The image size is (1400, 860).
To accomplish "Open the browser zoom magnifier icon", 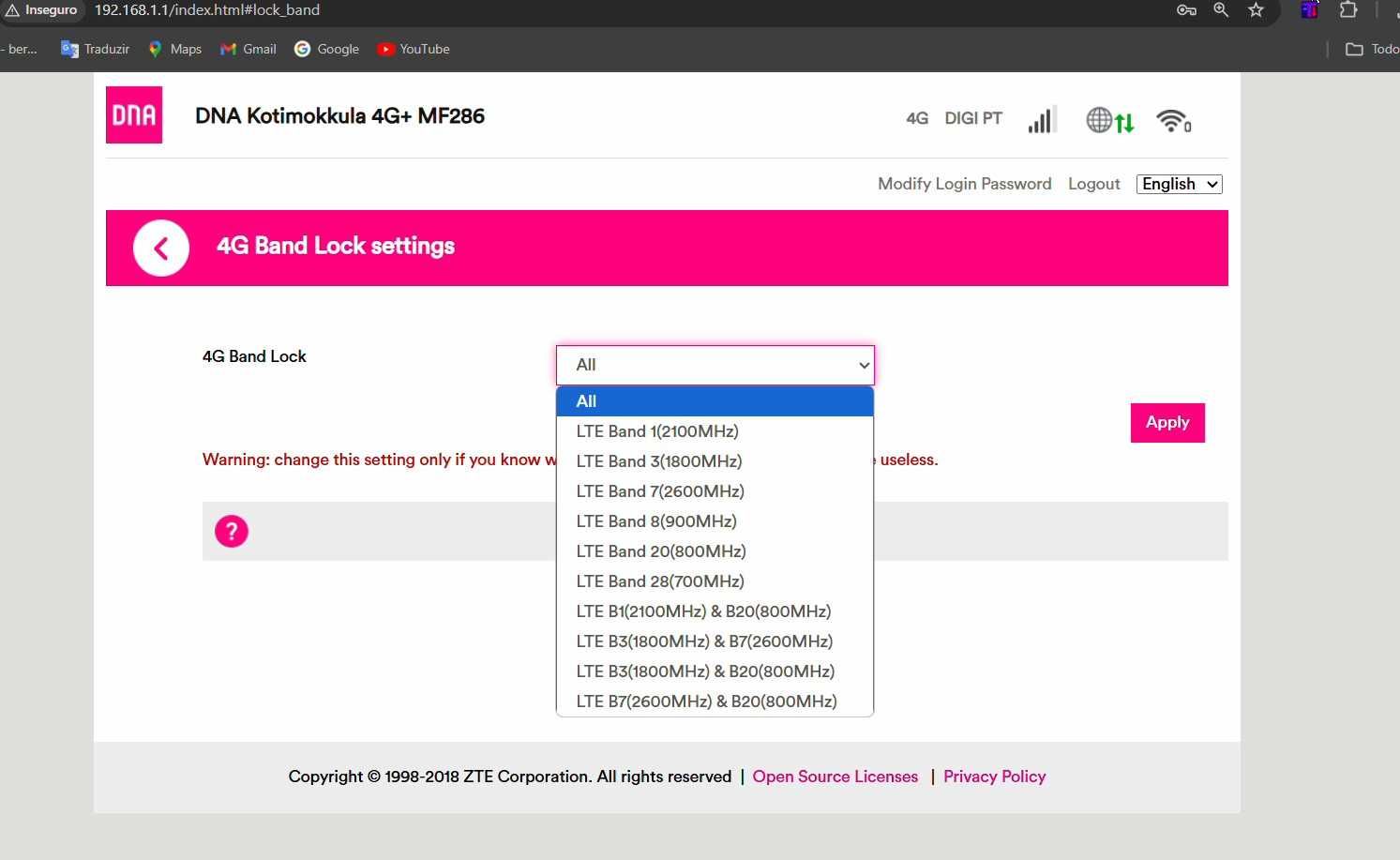I will 1221,10.
